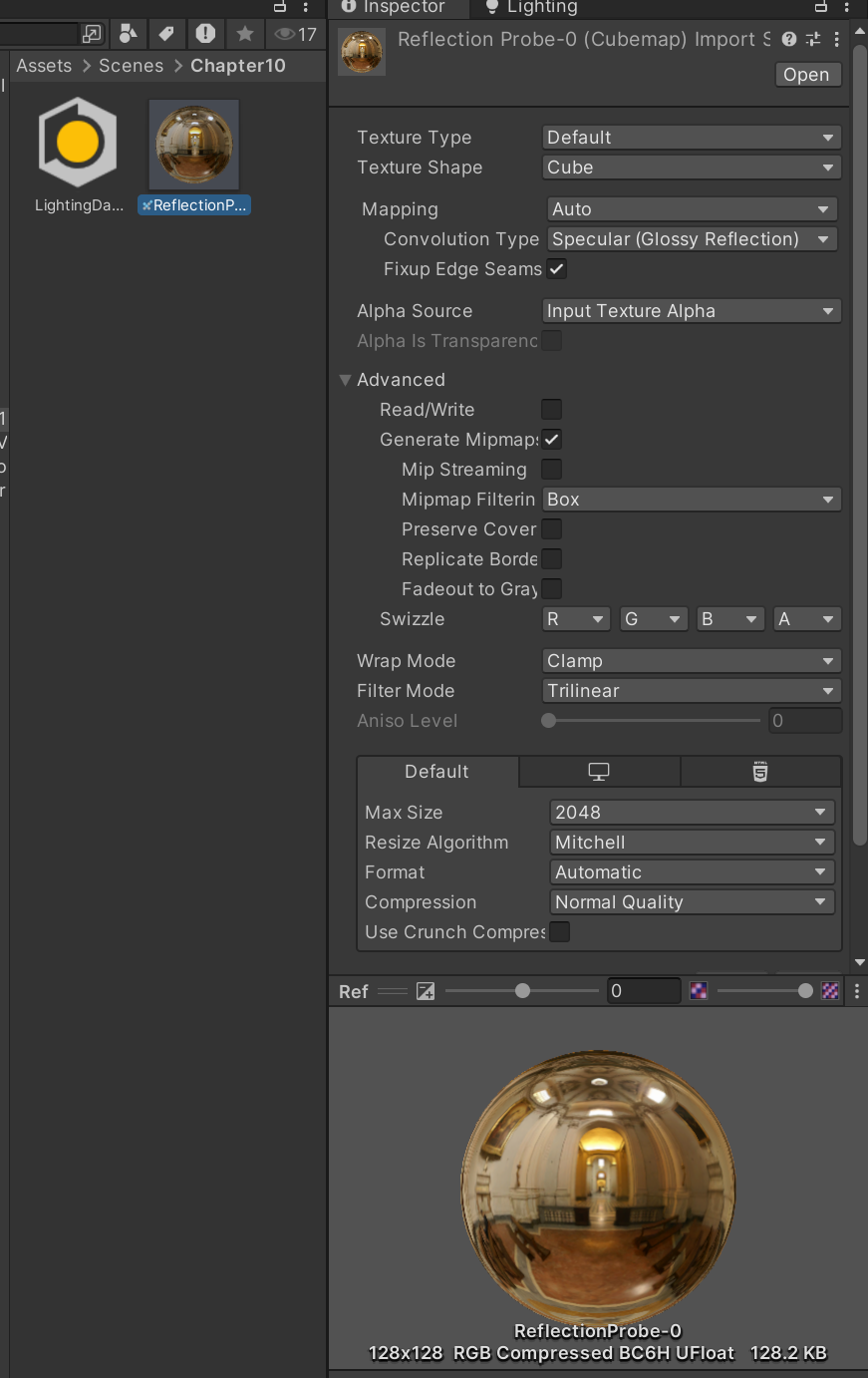The width and height of the screenshot is (868, 1378).
Task: Click the Inspector panel lock icon
Action: [821, 7]
